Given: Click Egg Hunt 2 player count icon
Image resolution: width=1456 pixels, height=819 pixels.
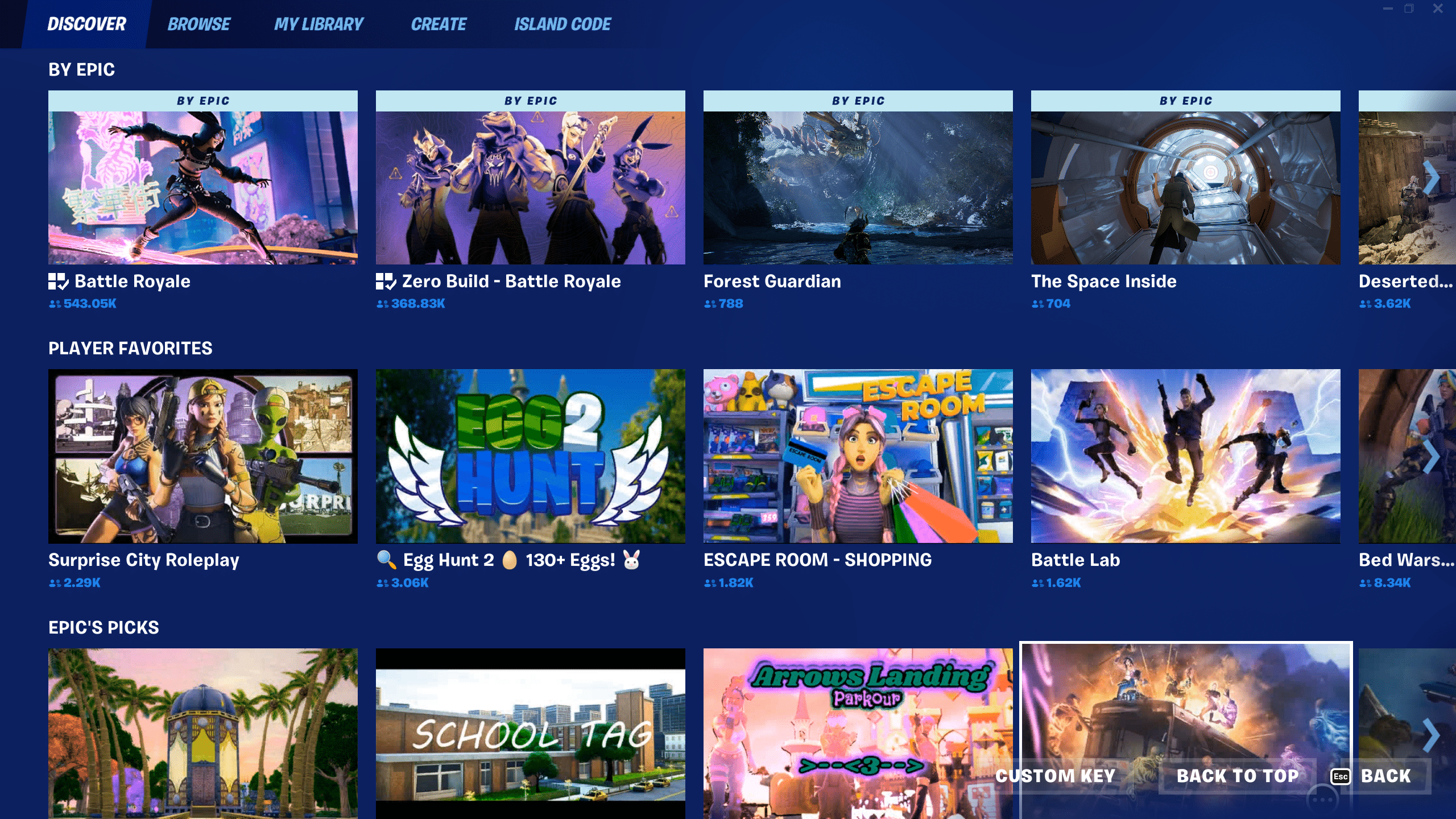Looking at the screenshot, I should click(x=382, y=583).
